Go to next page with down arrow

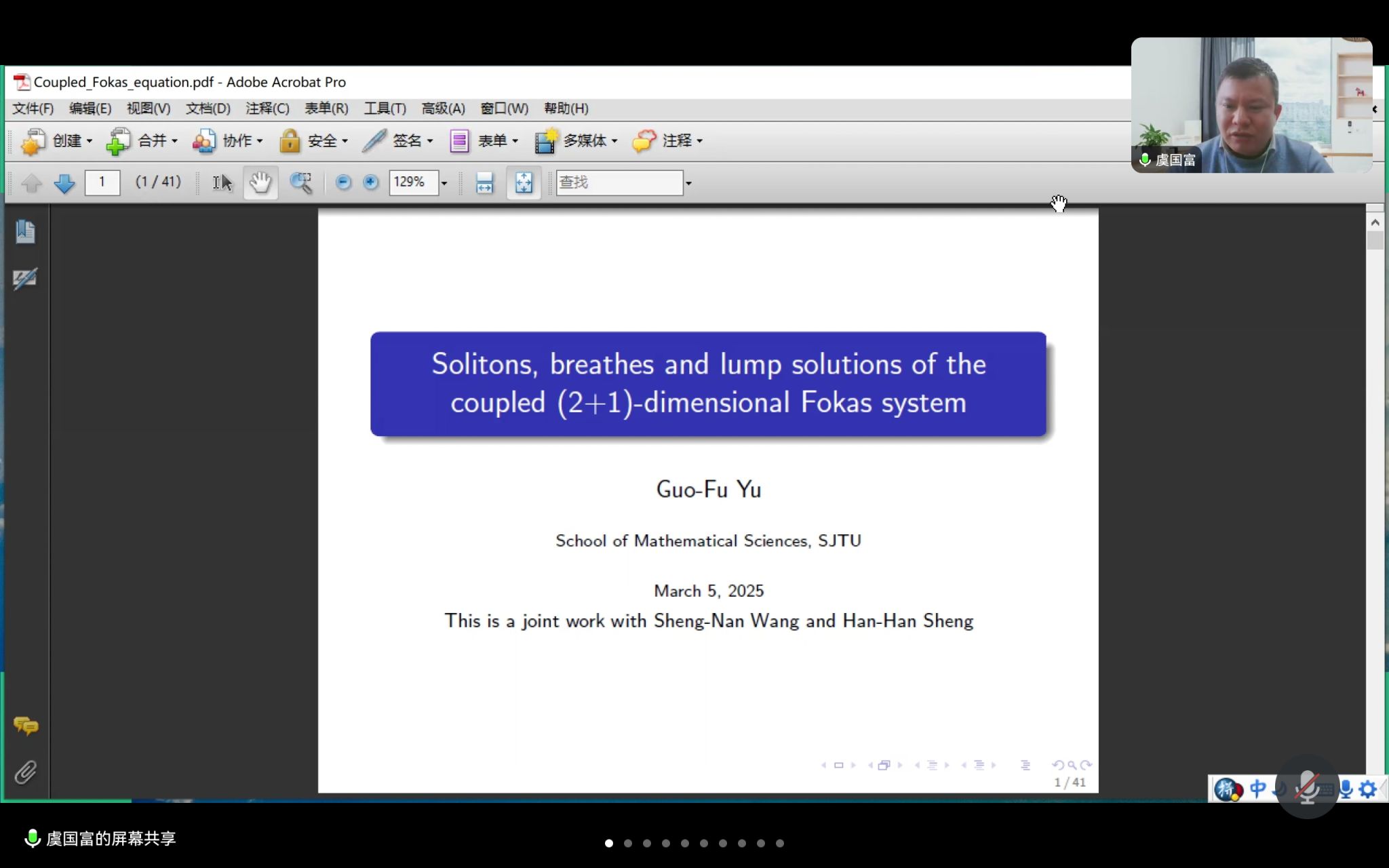coord(64,183)
